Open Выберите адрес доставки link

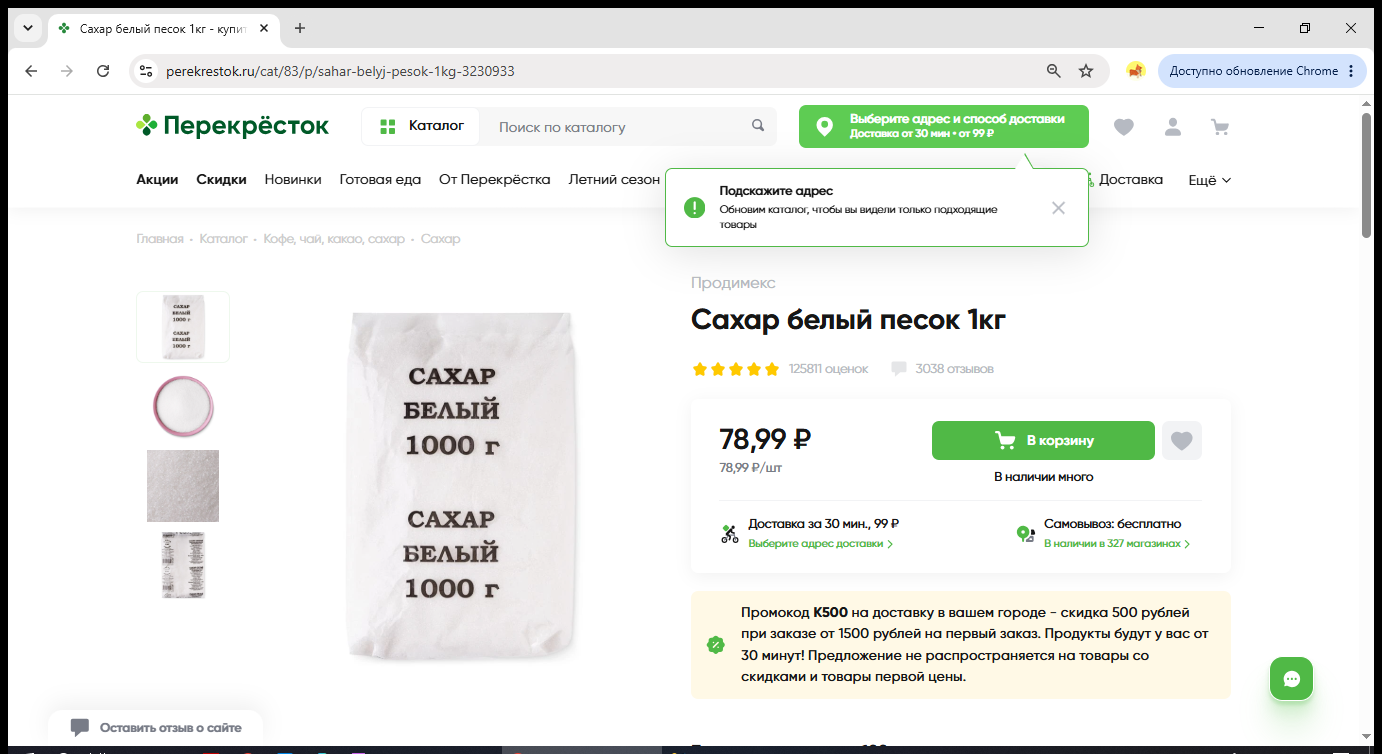tap(820, 544)
